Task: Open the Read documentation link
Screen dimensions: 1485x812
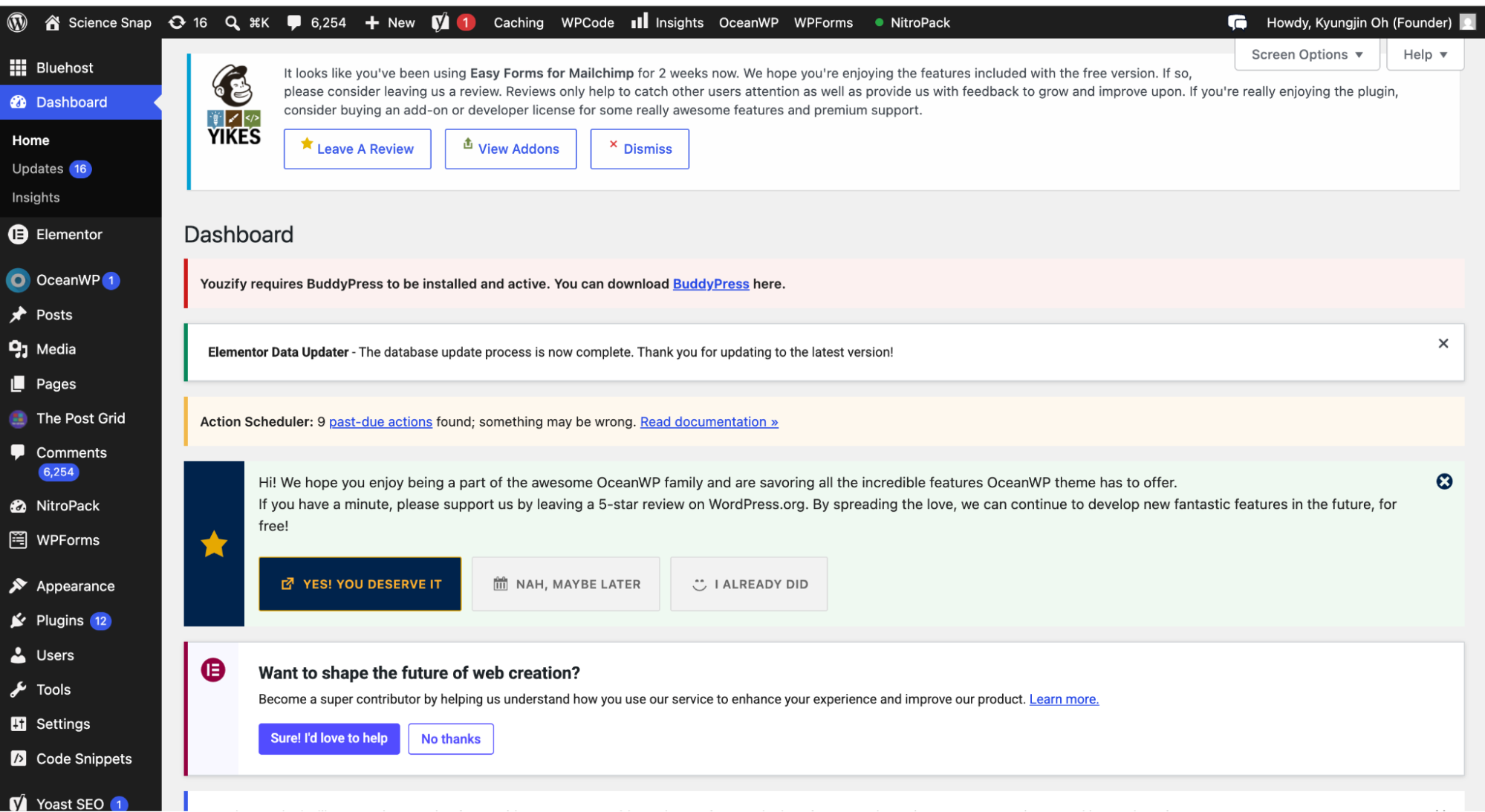Action: coord(709,422)
